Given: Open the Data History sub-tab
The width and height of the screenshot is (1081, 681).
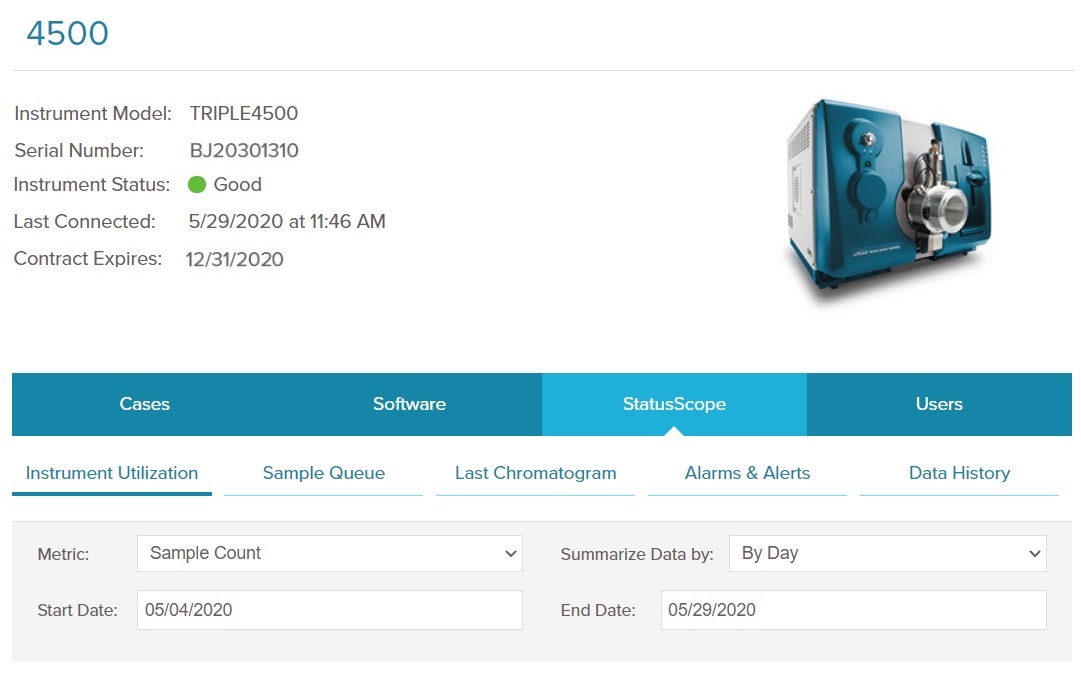Looking at the screenshot, I should point(959,473).
